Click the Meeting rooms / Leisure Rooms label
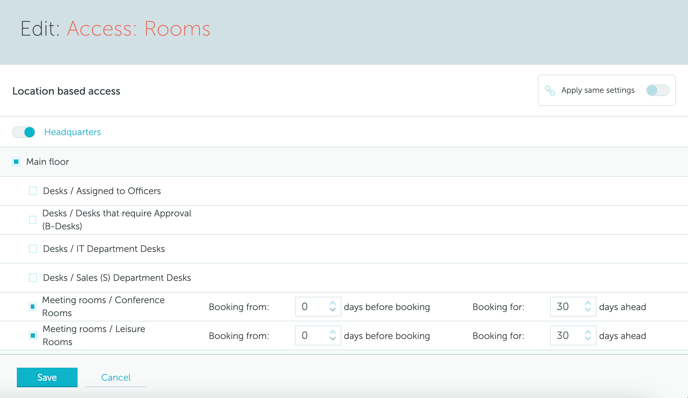688x398 pixels. (x=93, y=335)
